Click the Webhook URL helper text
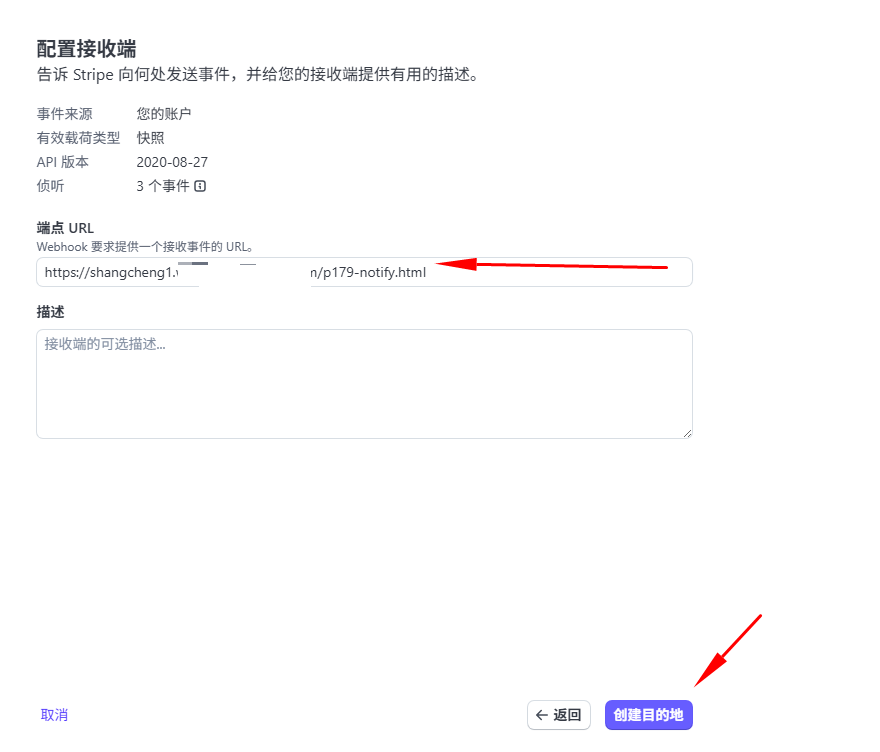This screenshot has height=752, width=880. (144, 246)
